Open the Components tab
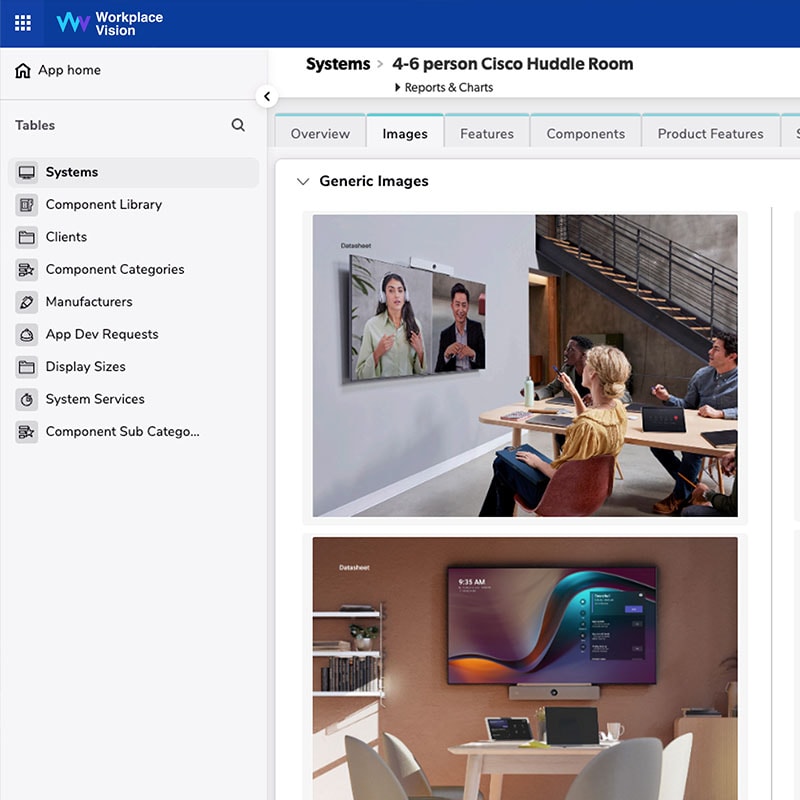This screenshot has height=800, width=800. 585,131
